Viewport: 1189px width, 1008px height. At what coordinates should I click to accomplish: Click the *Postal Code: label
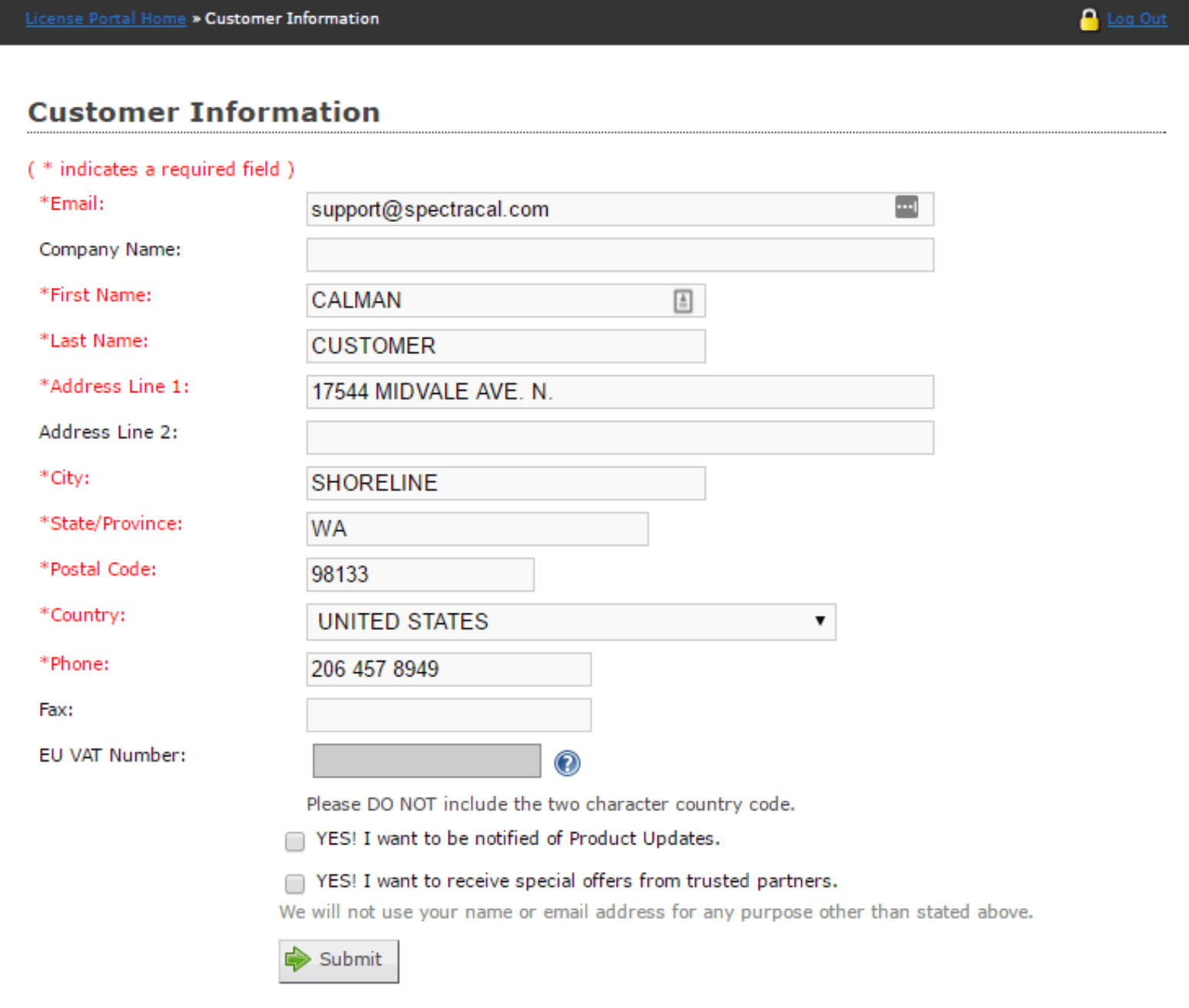pos(98,569)
